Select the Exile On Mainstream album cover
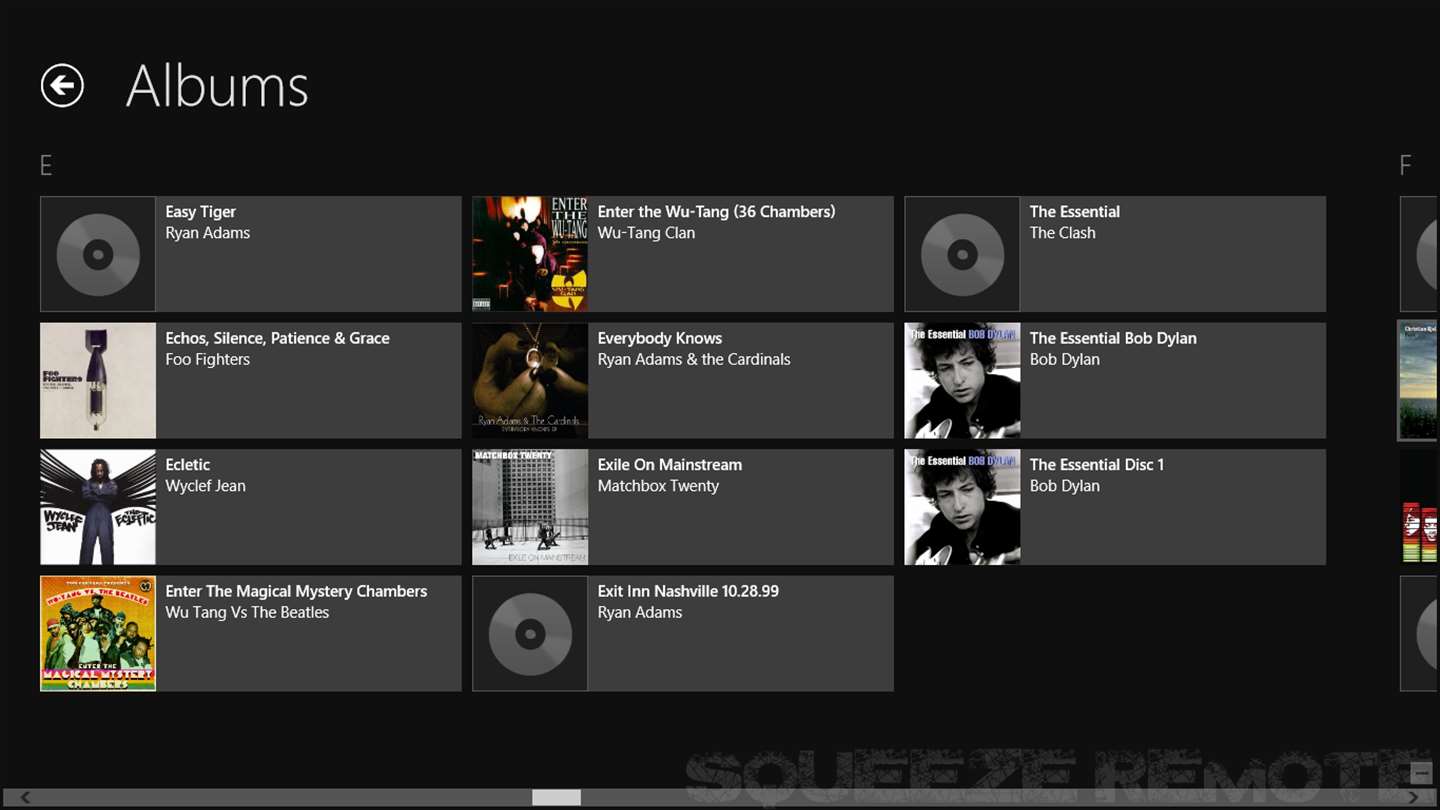The width and height of the screenshot is (1440, 810). (x=530, y=507)
